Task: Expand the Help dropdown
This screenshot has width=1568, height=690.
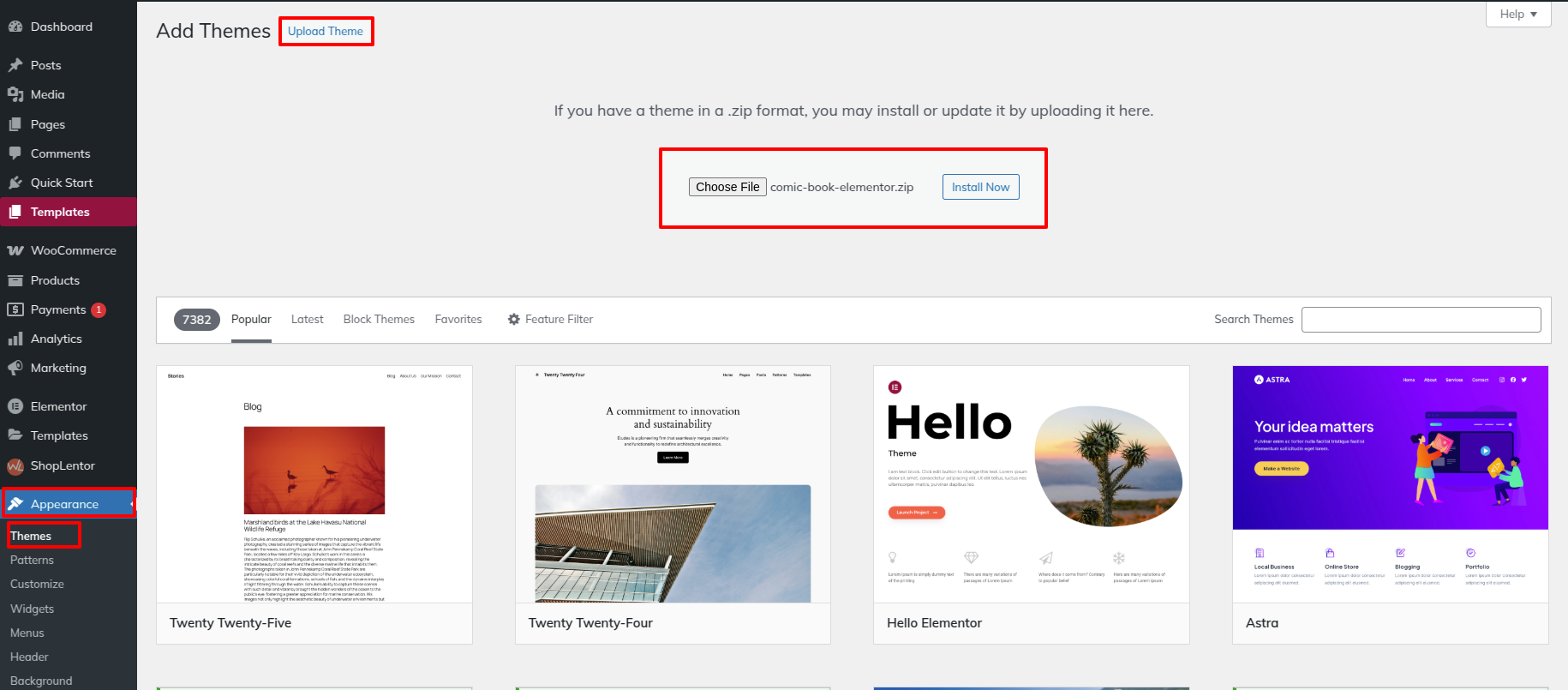Action: (1517, 15)
